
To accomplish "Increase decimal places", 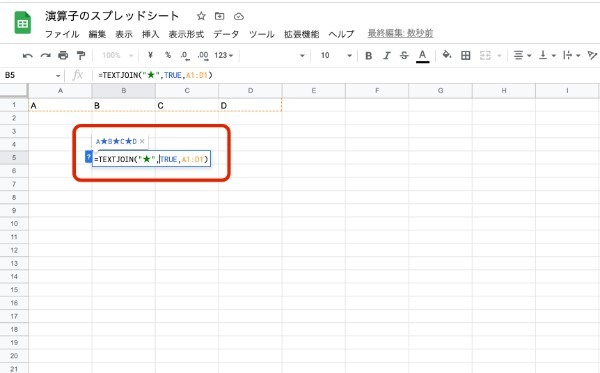I will click(203, 56).
